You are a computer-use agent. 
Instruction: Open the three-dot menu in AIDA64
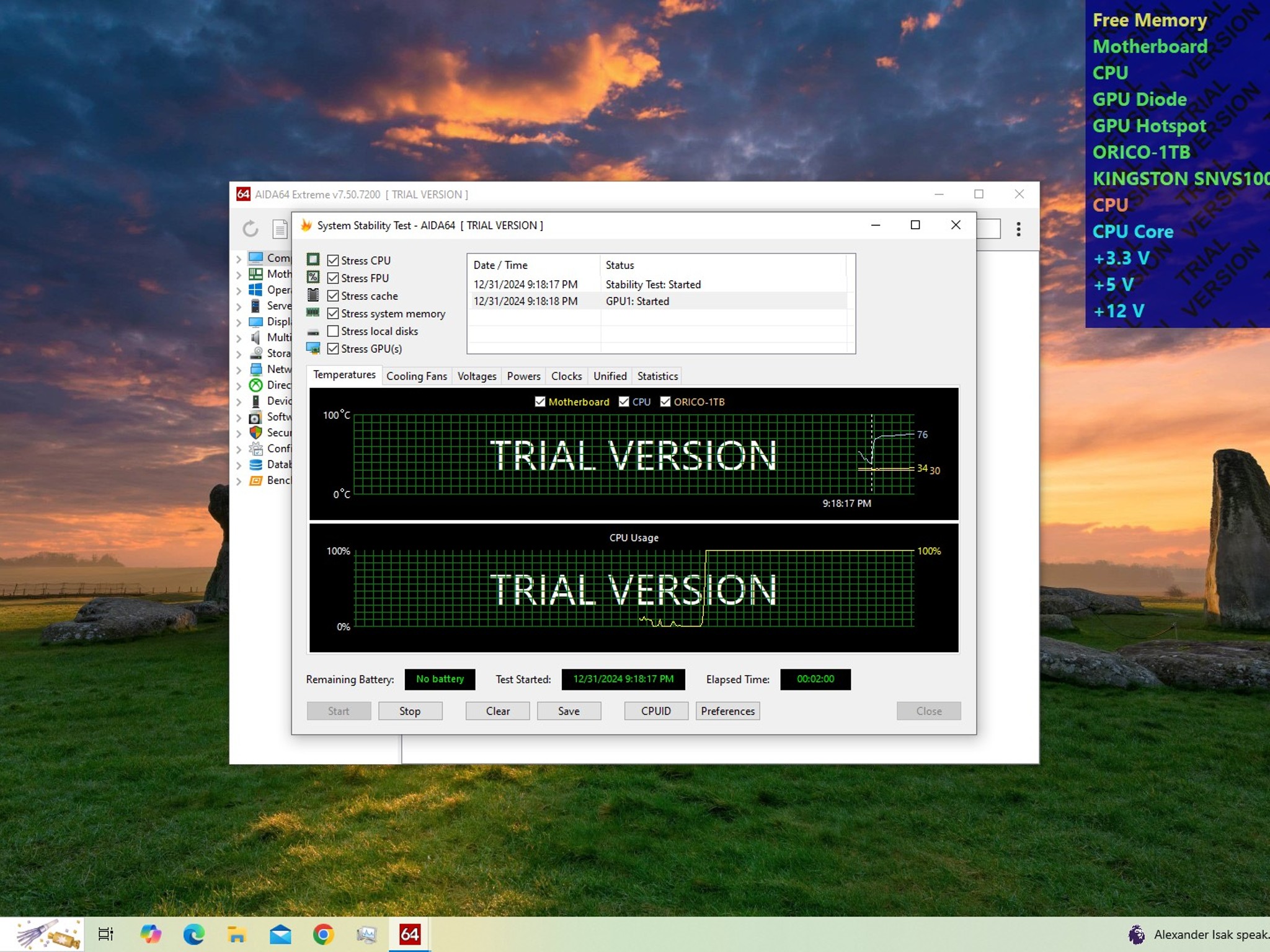(1018, 229)
